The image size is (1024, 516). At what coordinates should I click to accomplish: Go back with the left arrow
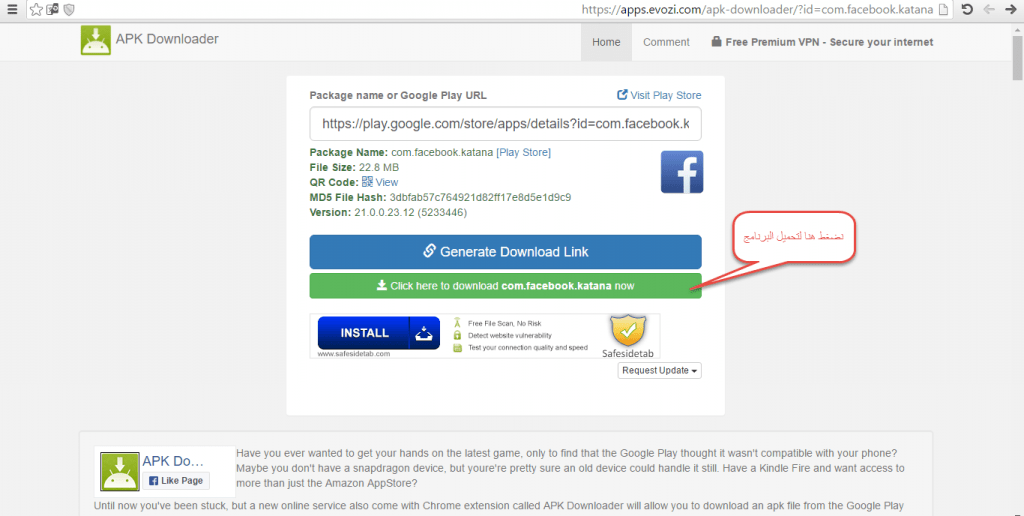(989, 9)
